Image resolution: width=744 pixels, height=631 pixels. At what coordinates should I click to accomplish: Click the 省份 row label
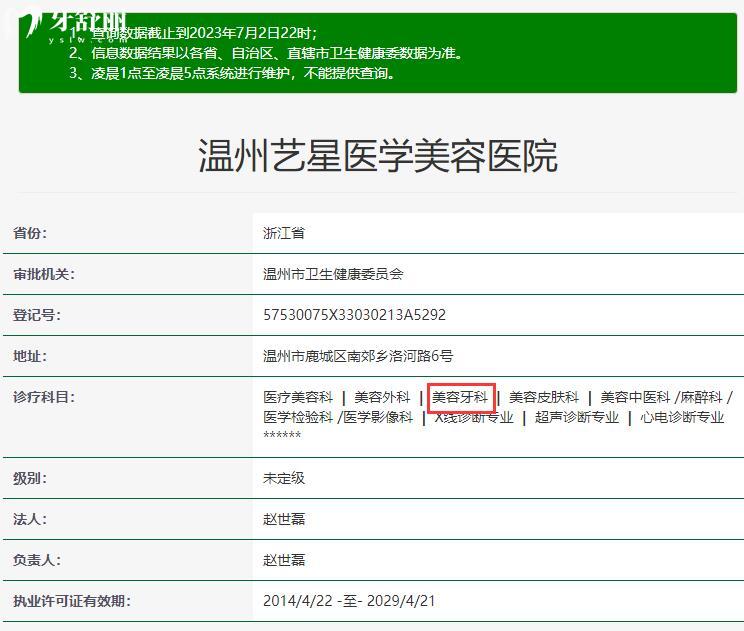click(x=30, y=233)
